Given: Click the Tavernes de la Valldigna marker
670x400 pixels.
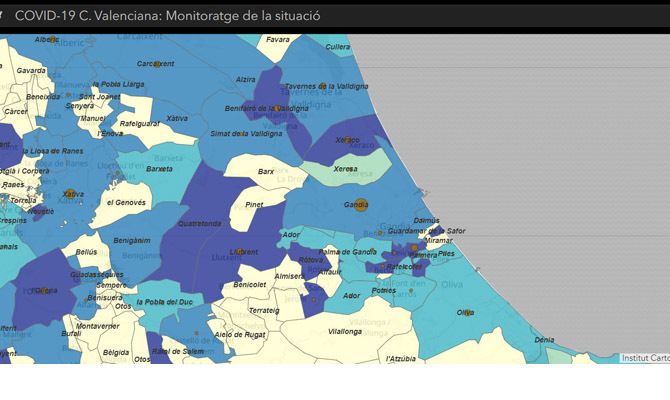Looking at the screenshot, I should click(323, 86).
